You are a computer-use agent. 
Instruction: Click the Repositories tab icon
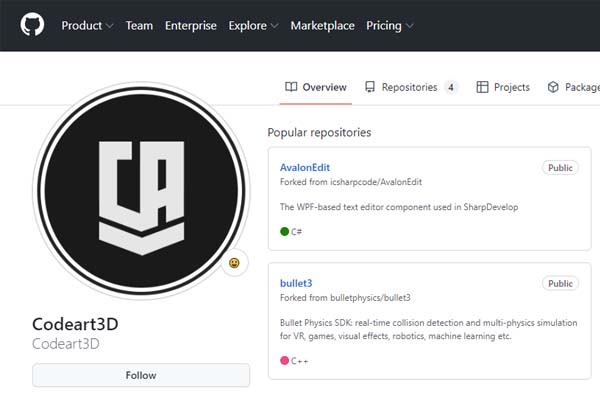[370, 87]
